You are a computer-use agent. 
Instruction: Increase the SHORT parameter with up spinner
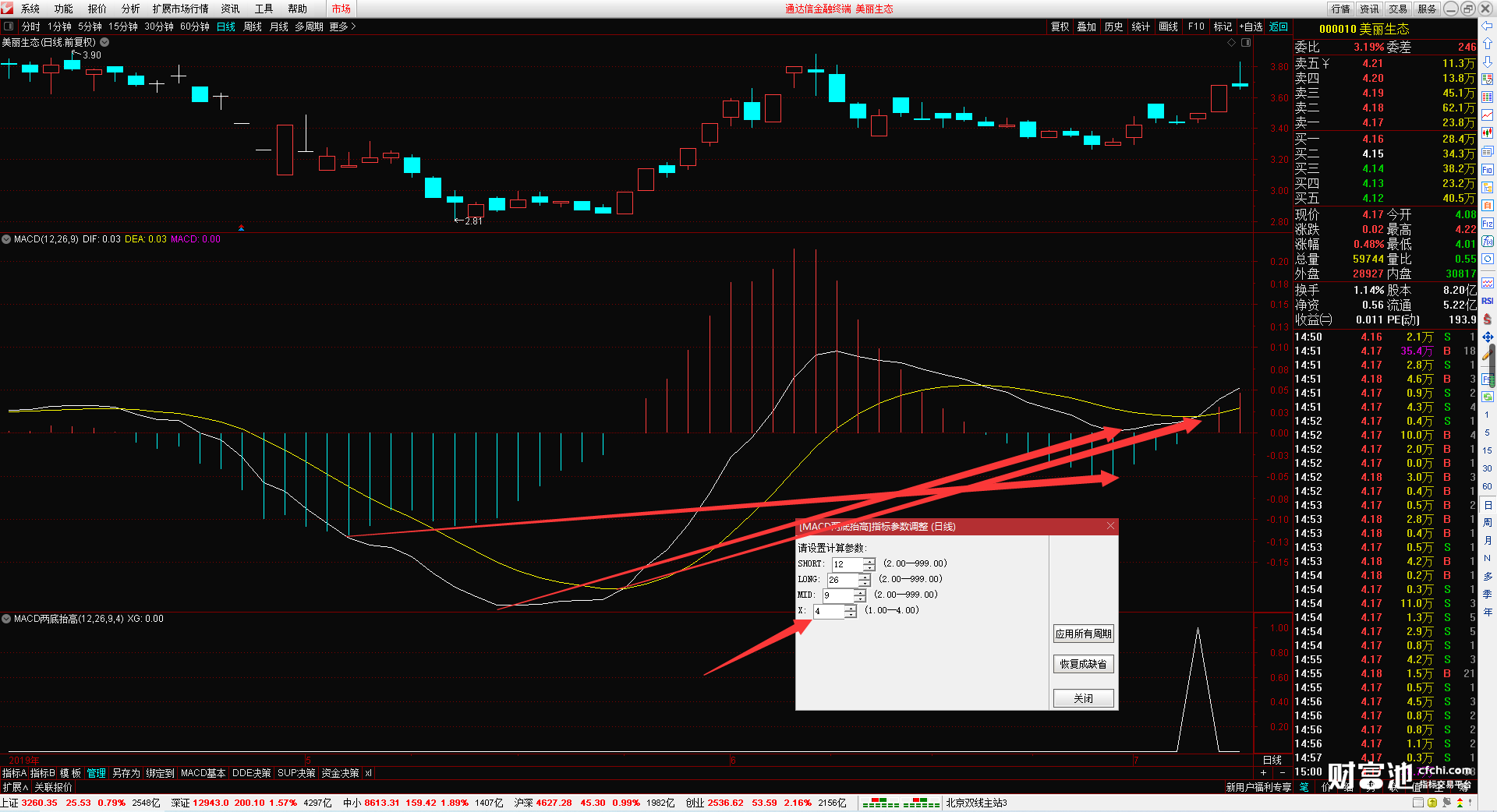869,560
